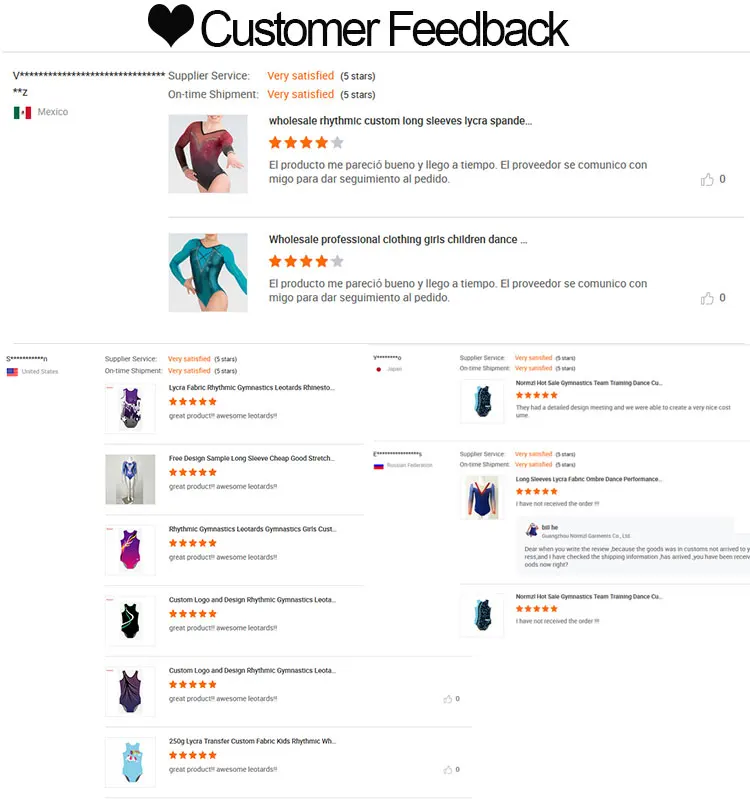Open teal long sleeve leotard thumbnail
The height and width of the screenshot is (799, 750).
click(208, 272)
